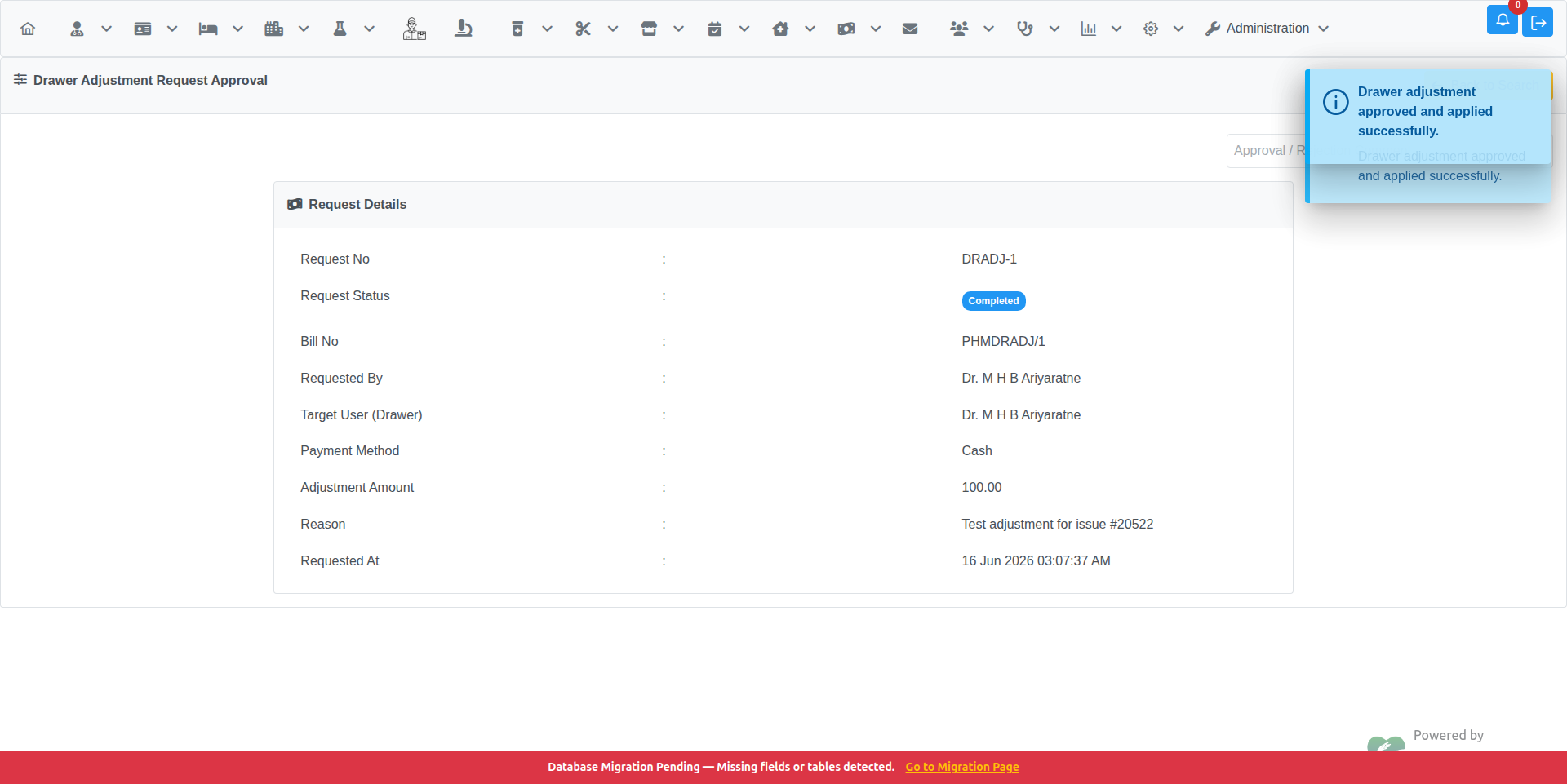Click Drawer Adjustment Request Approval title

(x=150, y=80)
